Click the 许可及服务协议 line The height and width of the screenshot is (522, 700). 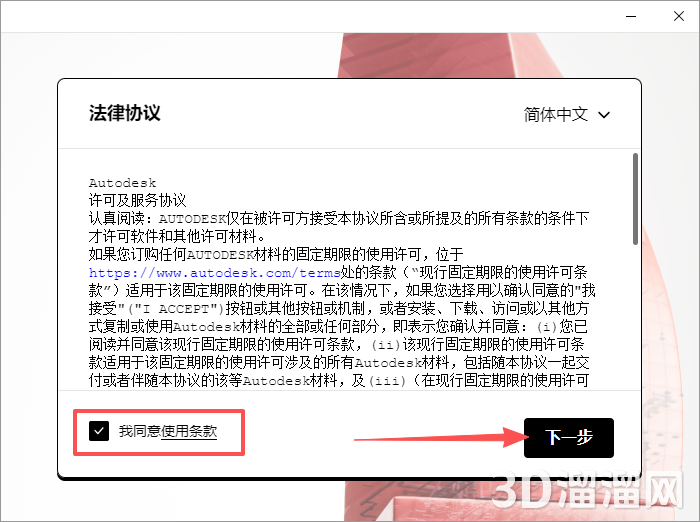click(x=138, y=200)
